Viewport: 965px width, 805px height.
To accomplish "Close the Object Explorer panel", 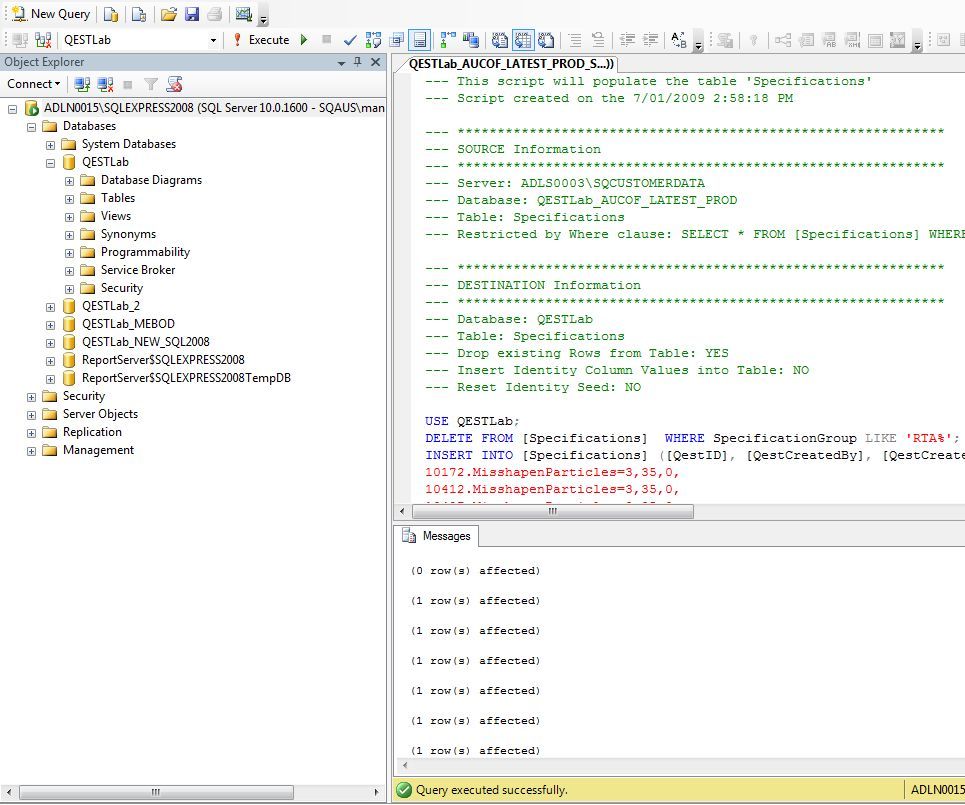I will pos(376,62).
